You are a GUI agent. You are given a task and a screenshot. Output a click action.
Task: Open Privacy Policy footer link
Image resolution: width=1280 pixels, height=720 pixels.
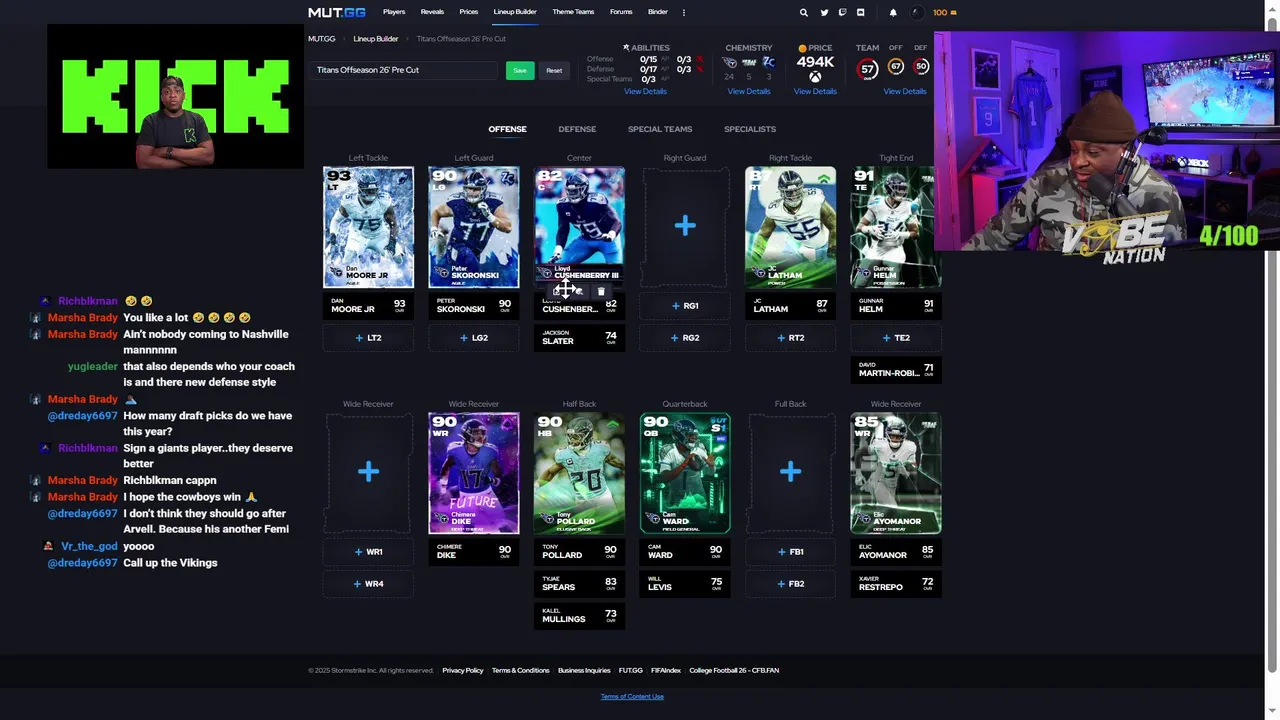pyautogui.click(x=463, y=671)
